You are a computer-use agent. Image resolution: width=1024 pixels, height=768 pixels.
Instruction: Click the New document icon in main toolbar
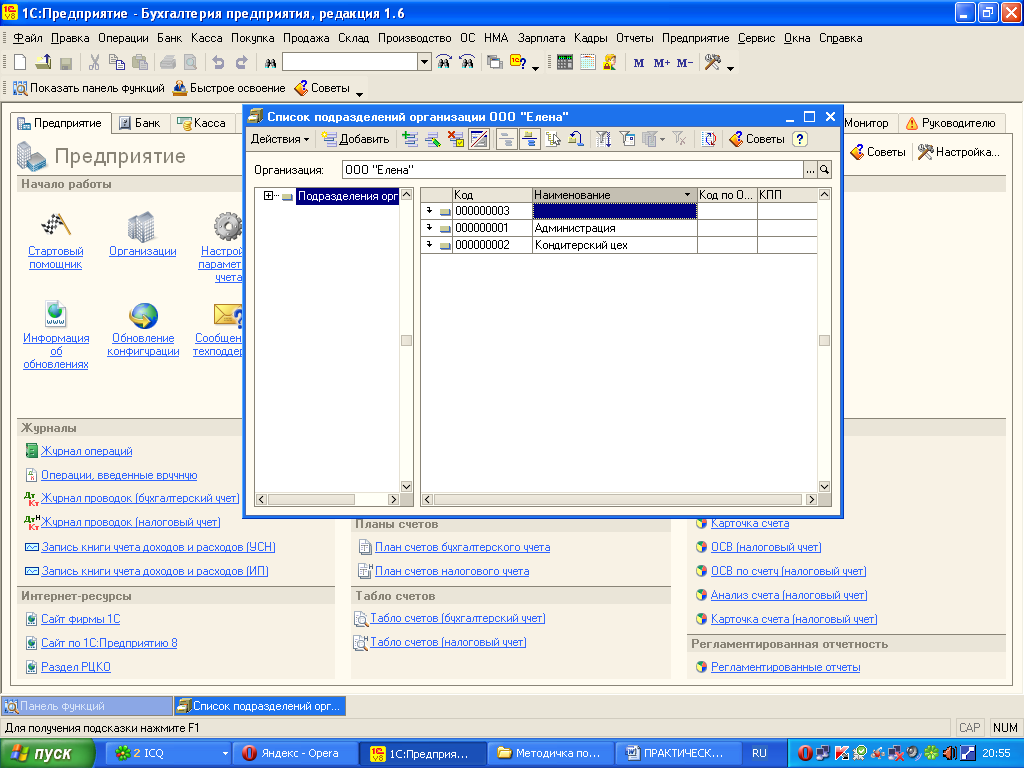(x=20, y=63)
